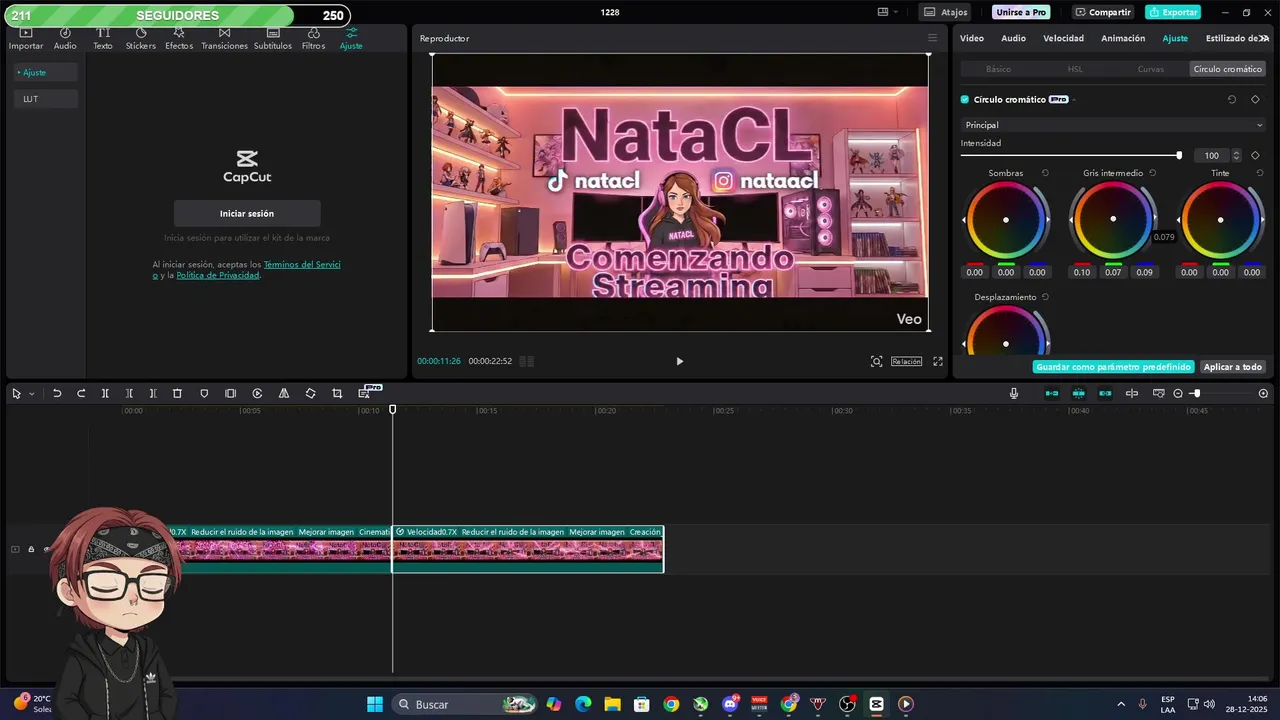Click Aplicar a todo button
Image resolution: width=1280 pixels, height=720 pixels.
coord(1233,367)
